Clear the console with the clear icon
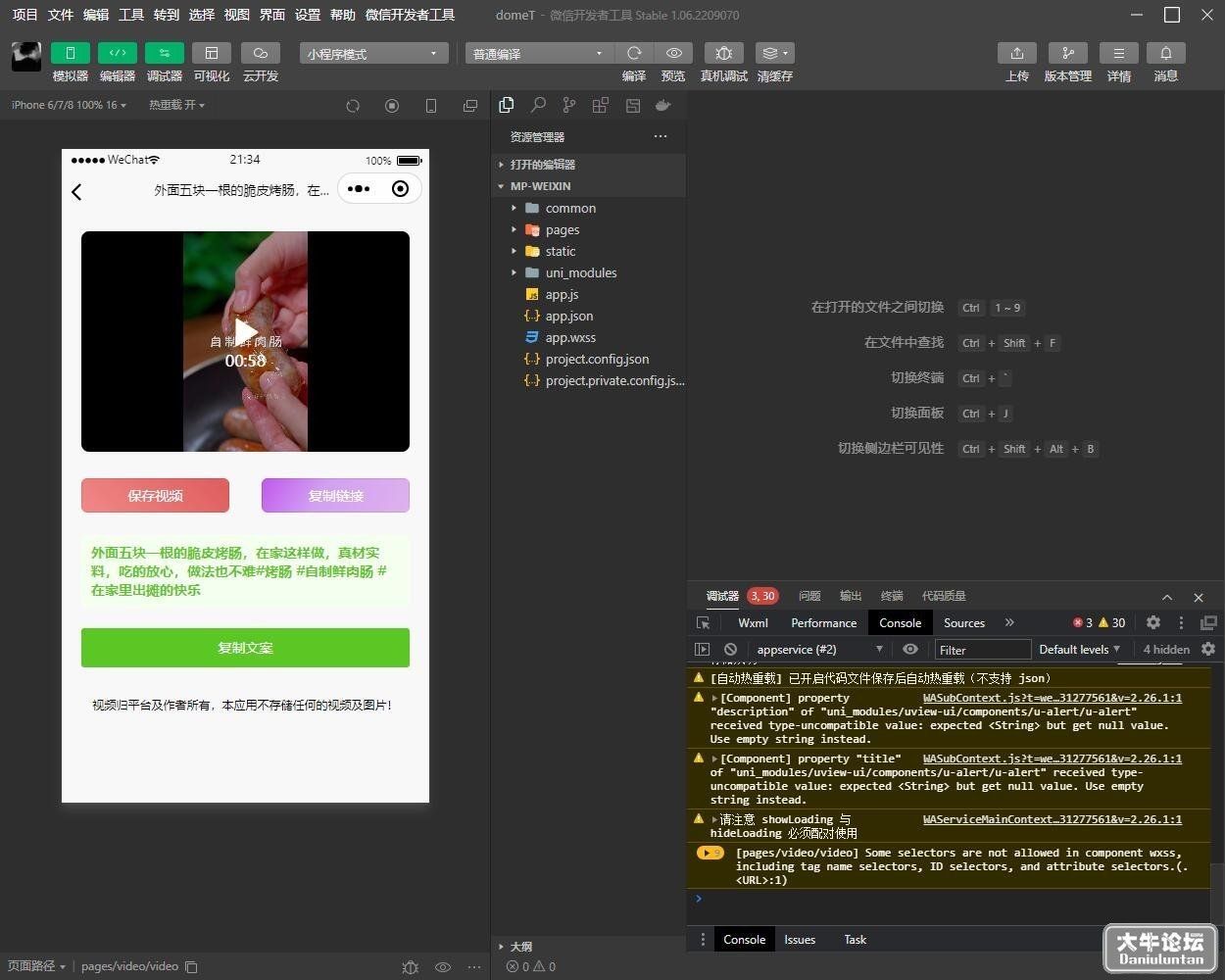This screenshot has height=980, width=1225. [730, 649]
